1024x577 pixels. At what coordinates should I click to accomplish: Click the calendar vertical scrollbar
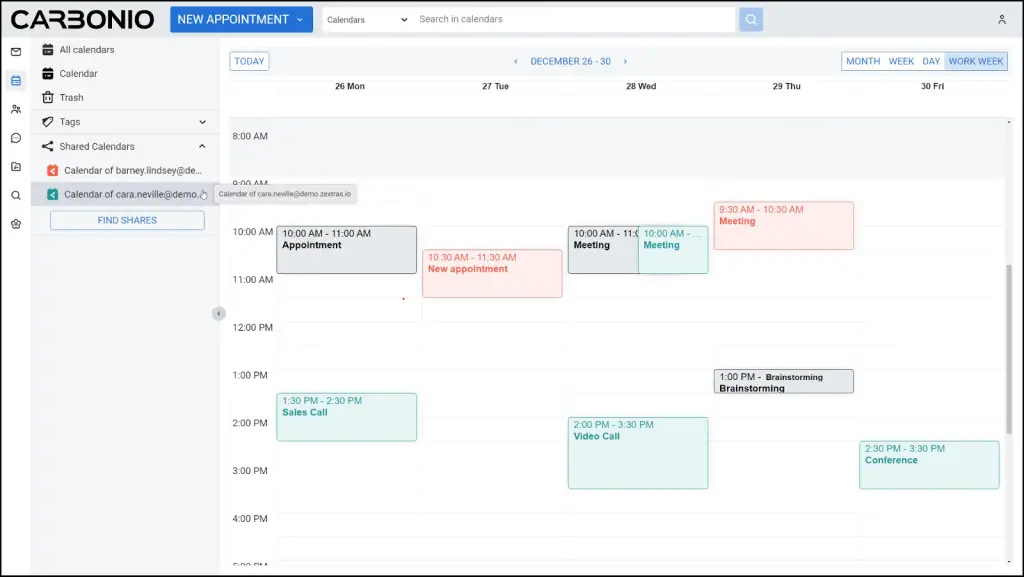point(1008,349)
